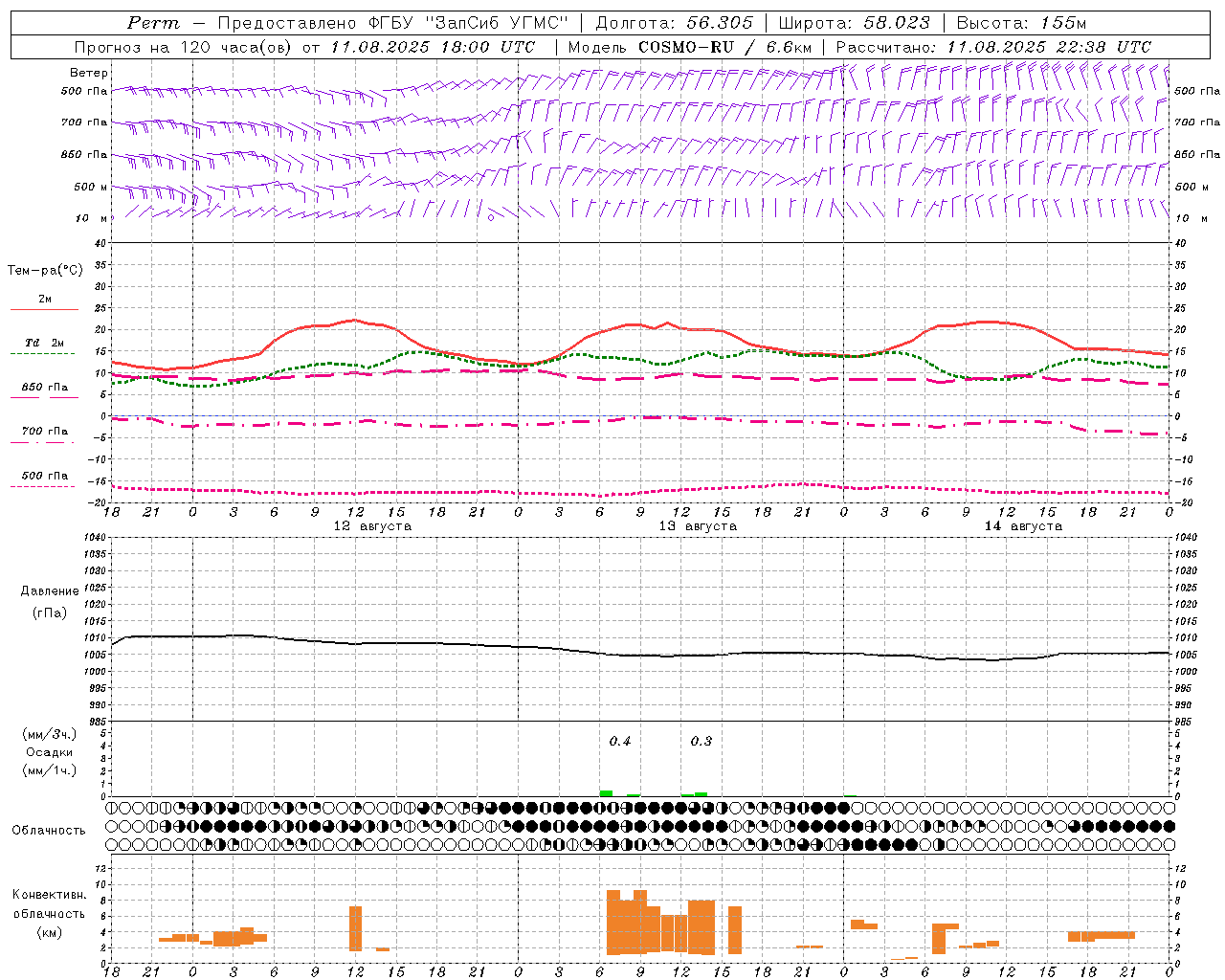Click the green precipitation bar under "0.4"

(x=606, y=793)
